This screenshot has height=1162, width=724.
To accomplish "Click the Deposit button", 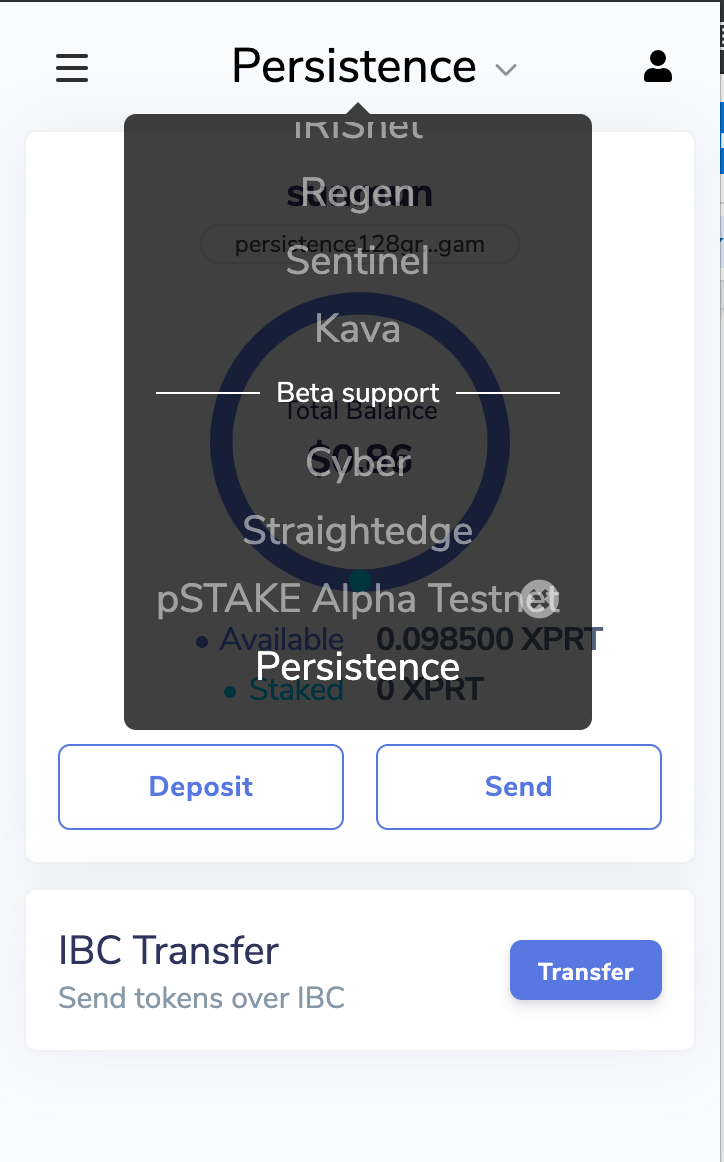I will pos(201,787).
